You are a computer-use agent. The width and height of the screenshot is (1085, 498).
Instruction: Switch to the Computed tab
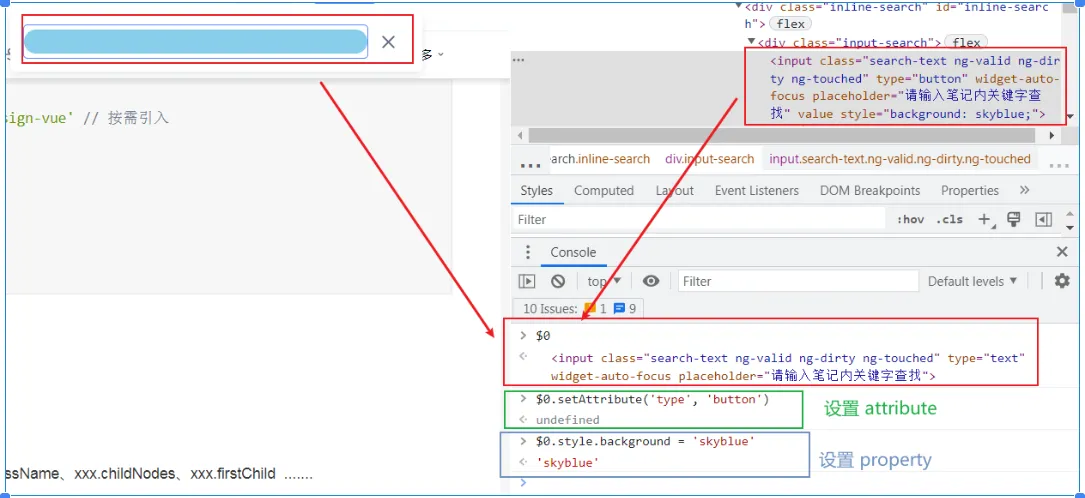tap(603, 190)
